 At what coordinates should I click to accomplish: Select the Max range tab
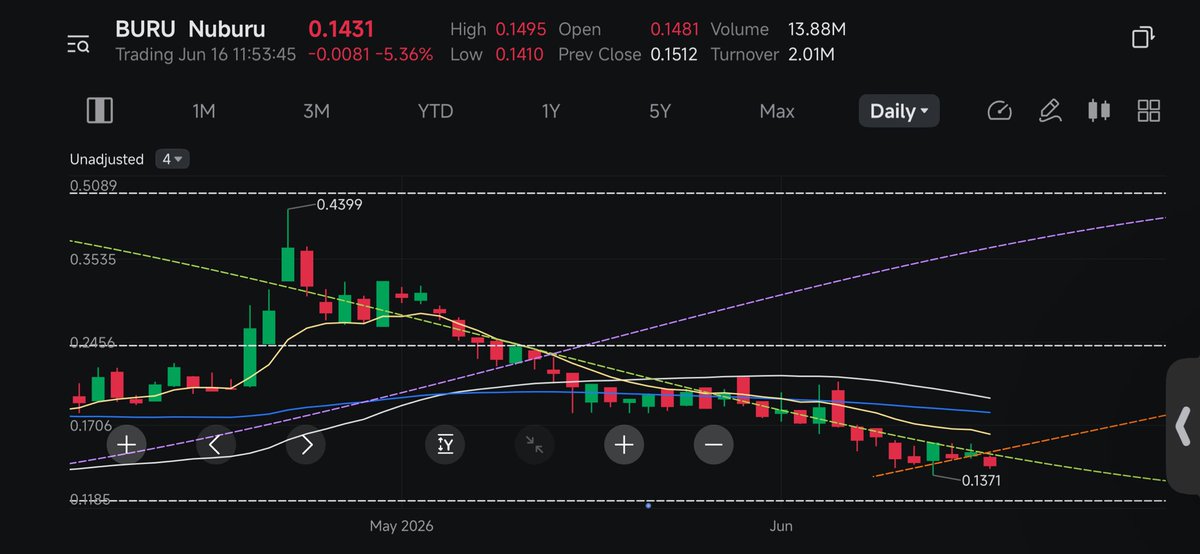tap(777, 111)
